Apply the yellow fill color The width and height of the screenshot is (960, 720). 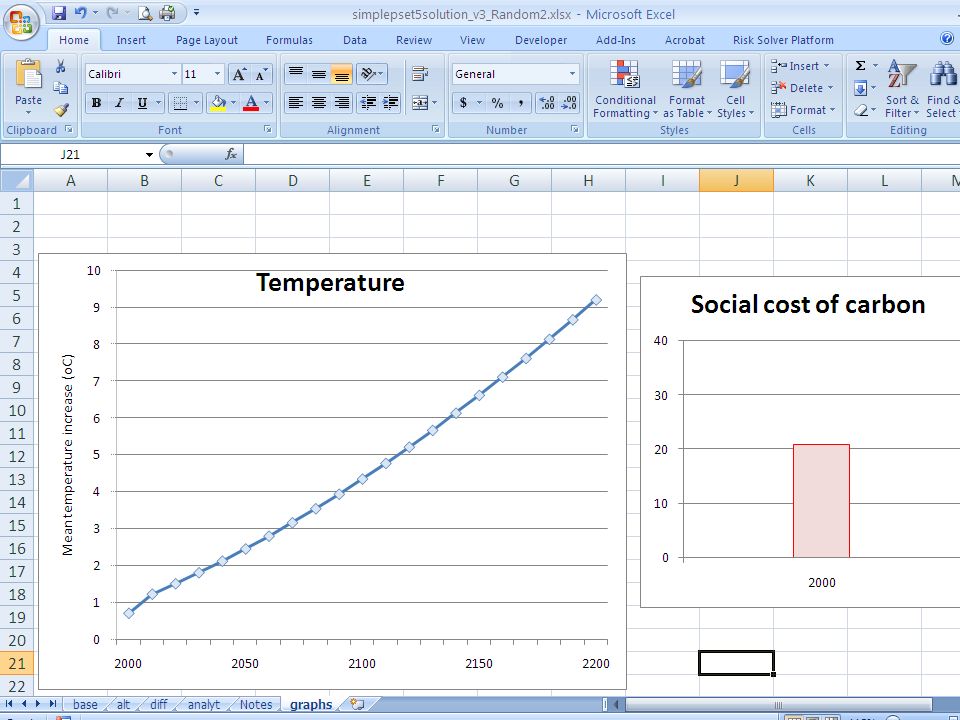(218, 103)
